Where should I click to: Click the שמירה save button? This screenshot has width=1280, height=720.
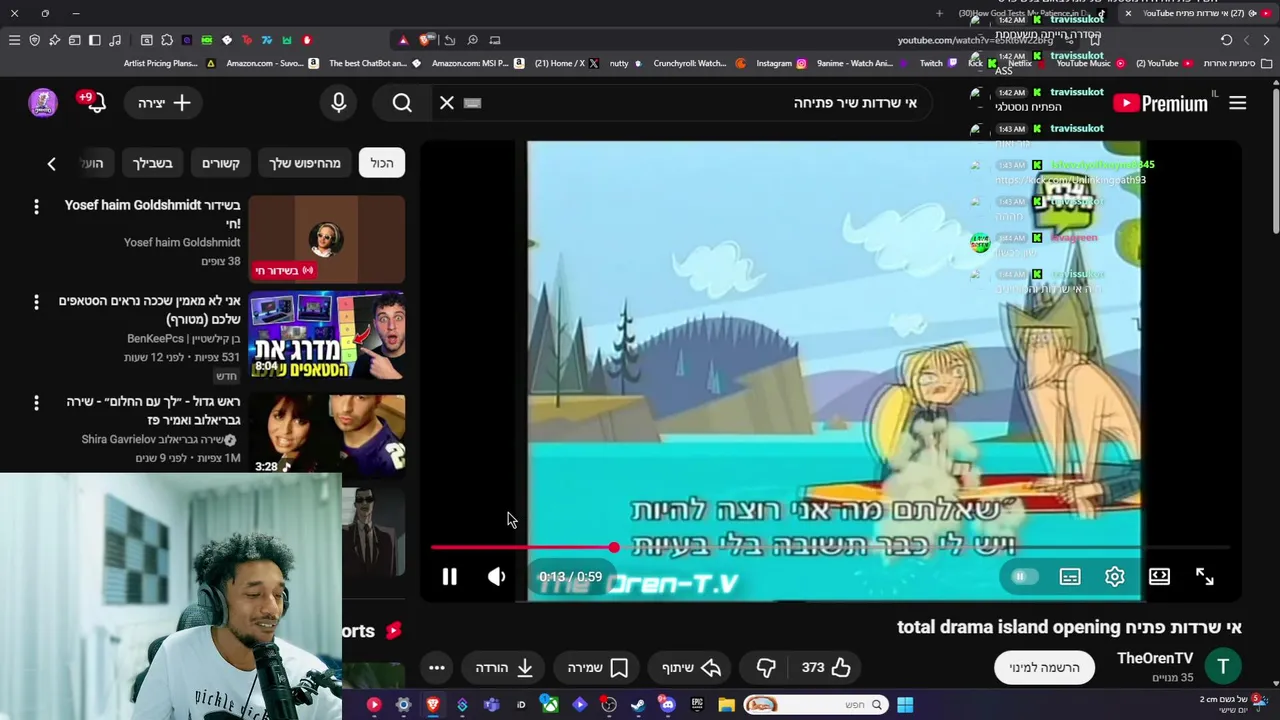pyautogui.click(x=598, y=667)
